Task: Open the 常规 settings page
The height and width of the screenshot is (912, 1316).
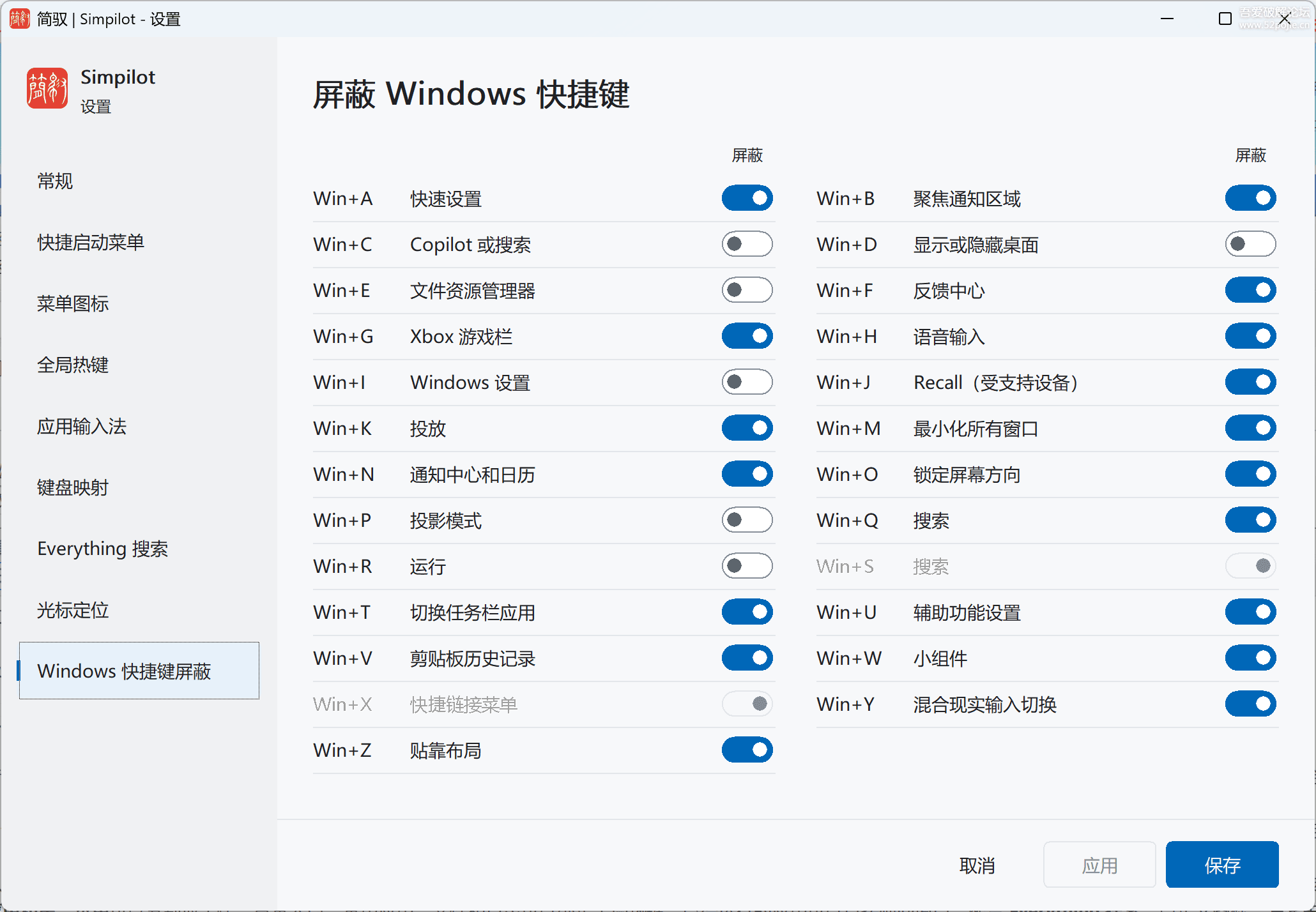Action: 139,181
